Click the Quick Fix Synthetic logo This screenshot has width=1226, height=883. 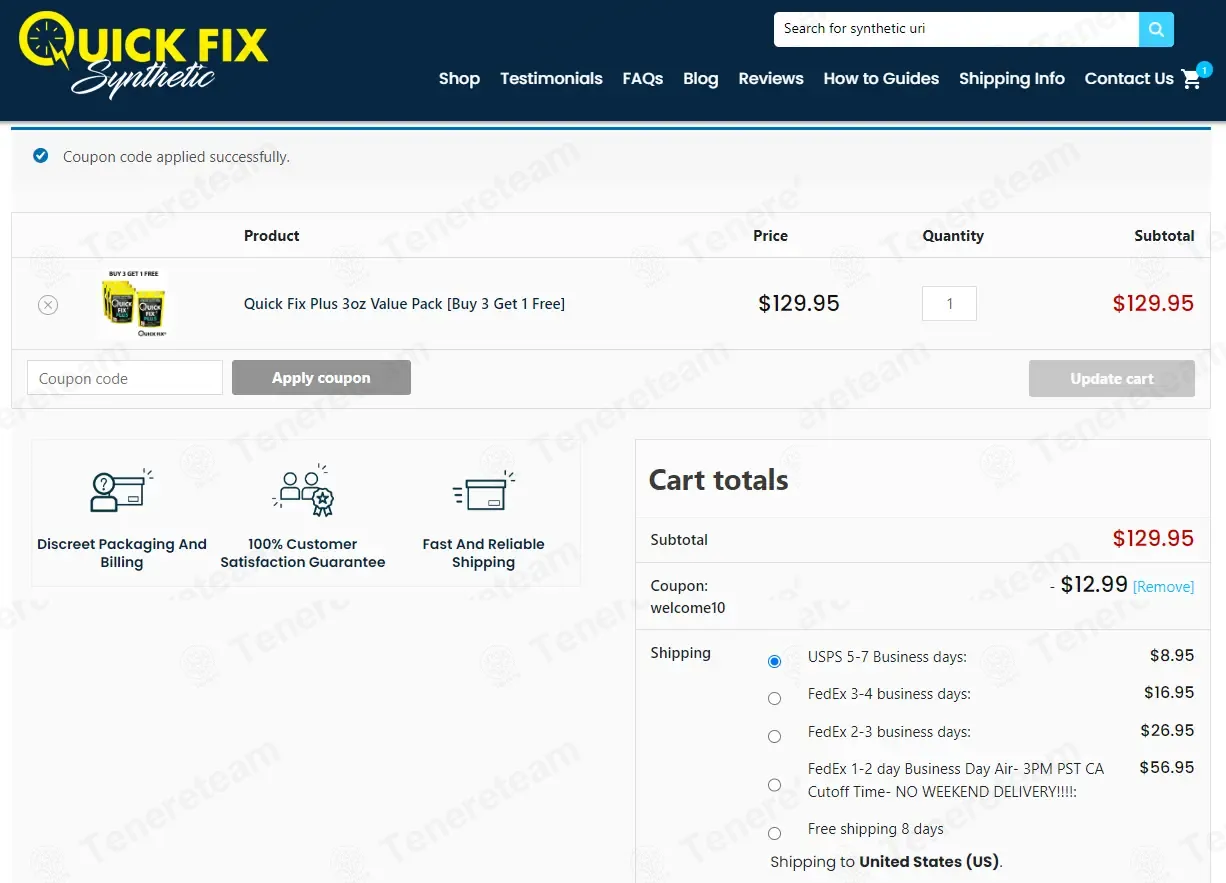point(143,55)
